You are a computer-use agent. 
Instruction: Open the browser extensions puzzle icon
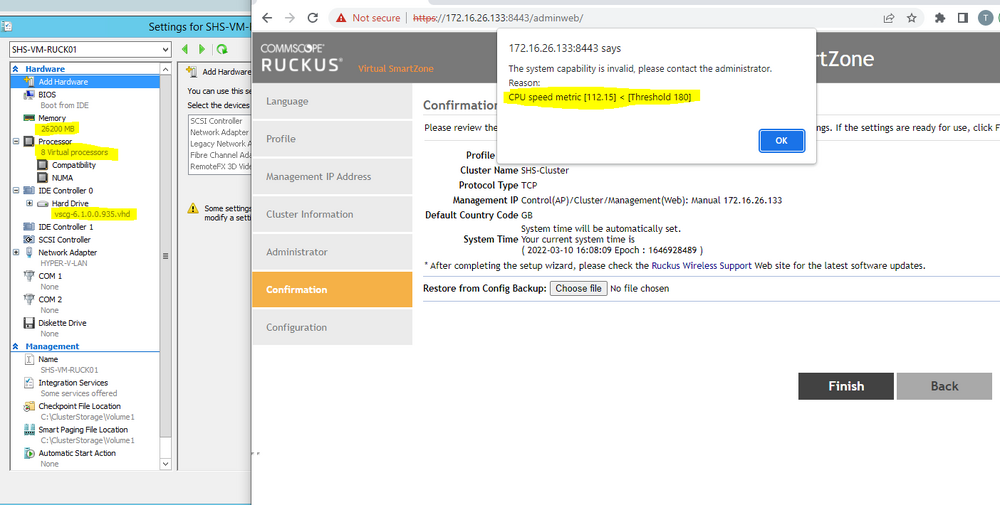tap(940, 18)
